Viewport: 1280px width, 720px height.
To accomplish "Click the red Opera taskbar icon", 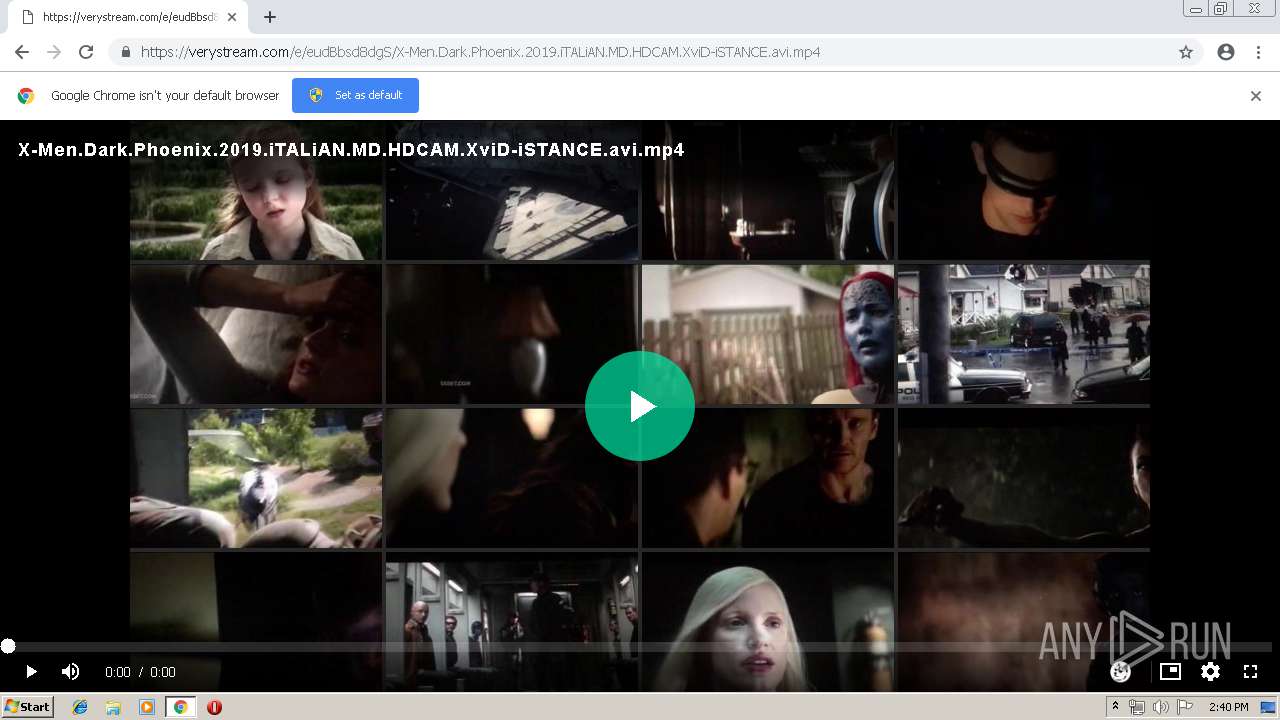I will [x=214, y=707].
